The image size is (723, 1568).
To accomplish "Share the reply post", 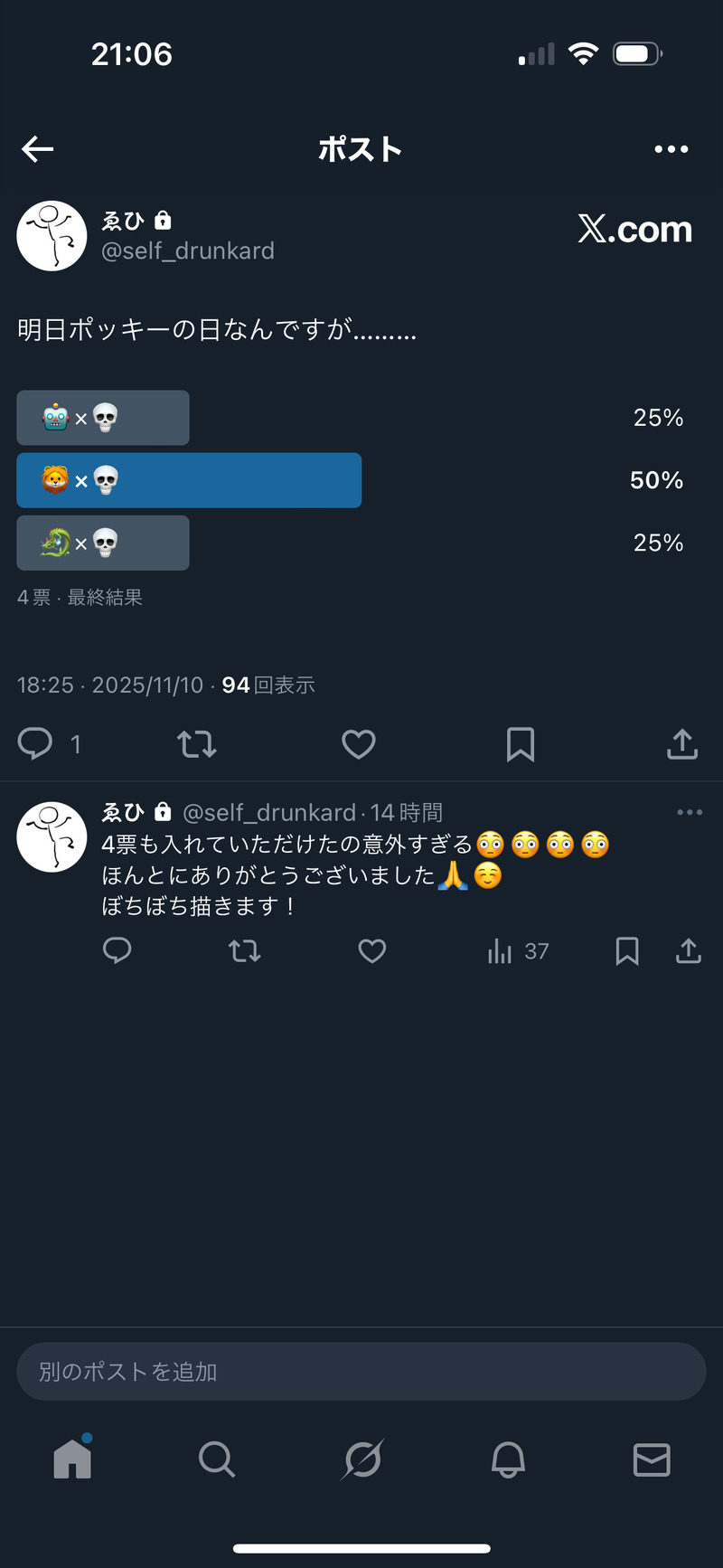I will click(x=689, y=951).
